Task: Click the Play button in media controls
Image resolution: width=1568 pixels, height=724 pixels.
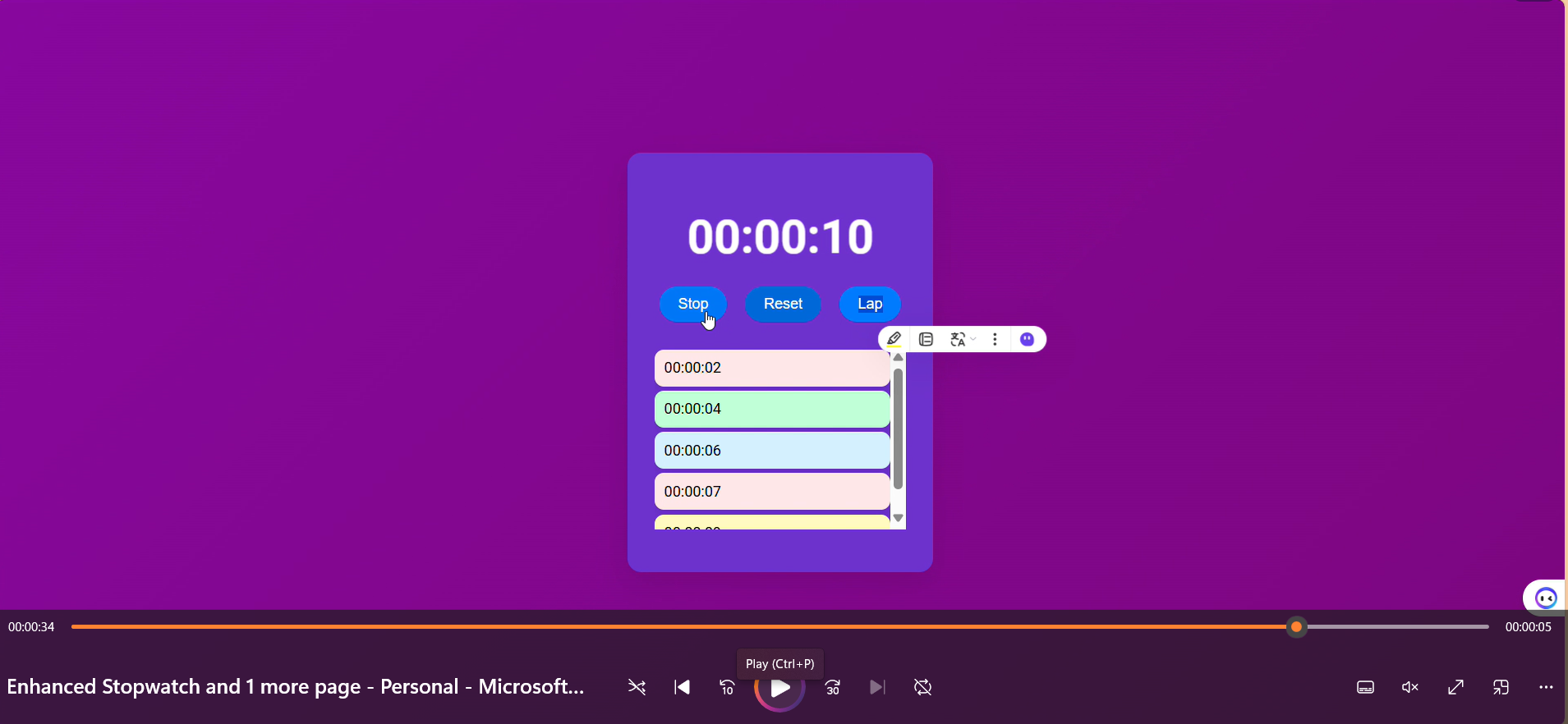Action: click(779, 689)
